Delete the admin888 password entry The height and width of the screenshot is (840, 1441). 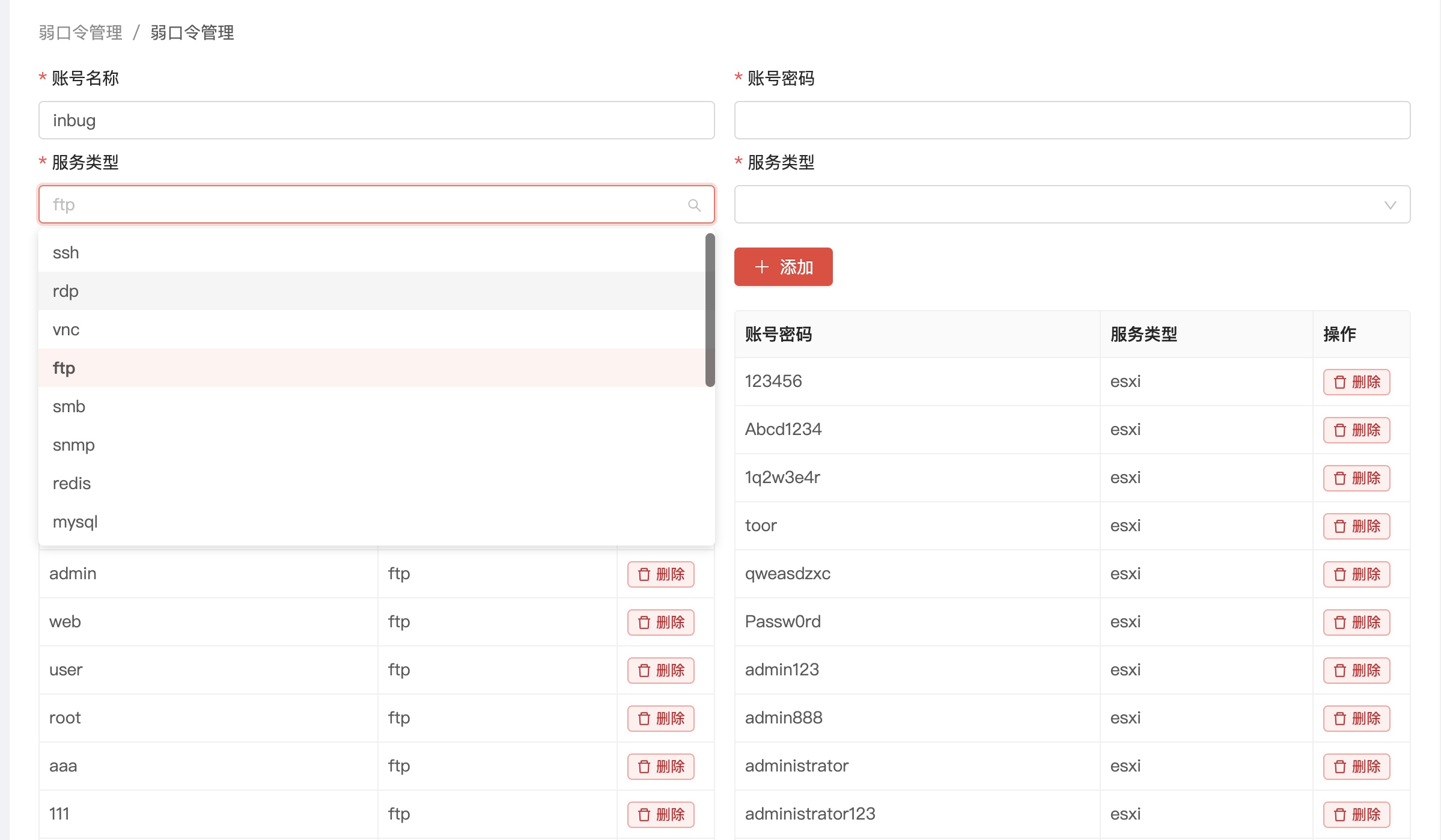click(x=1356, y=719)
